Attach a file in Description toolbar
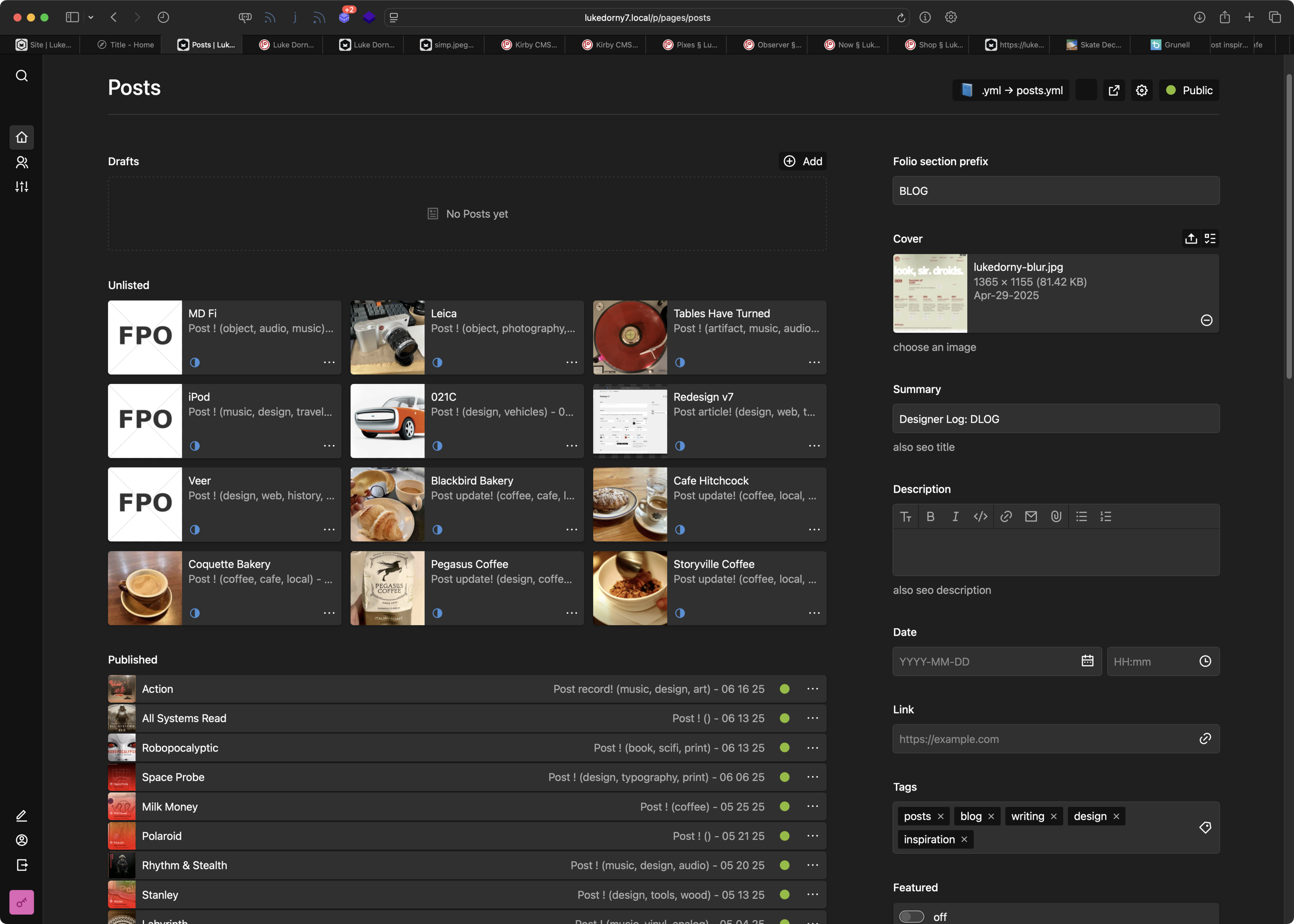This screenshot has height=924, width=1294. click(x=1056, y=516)
